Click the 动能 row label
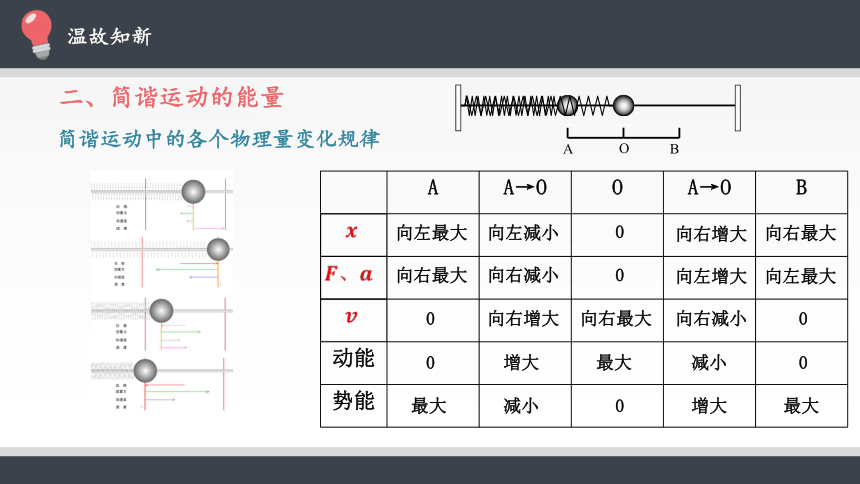The image size is (860, 484). click(353, 358)
